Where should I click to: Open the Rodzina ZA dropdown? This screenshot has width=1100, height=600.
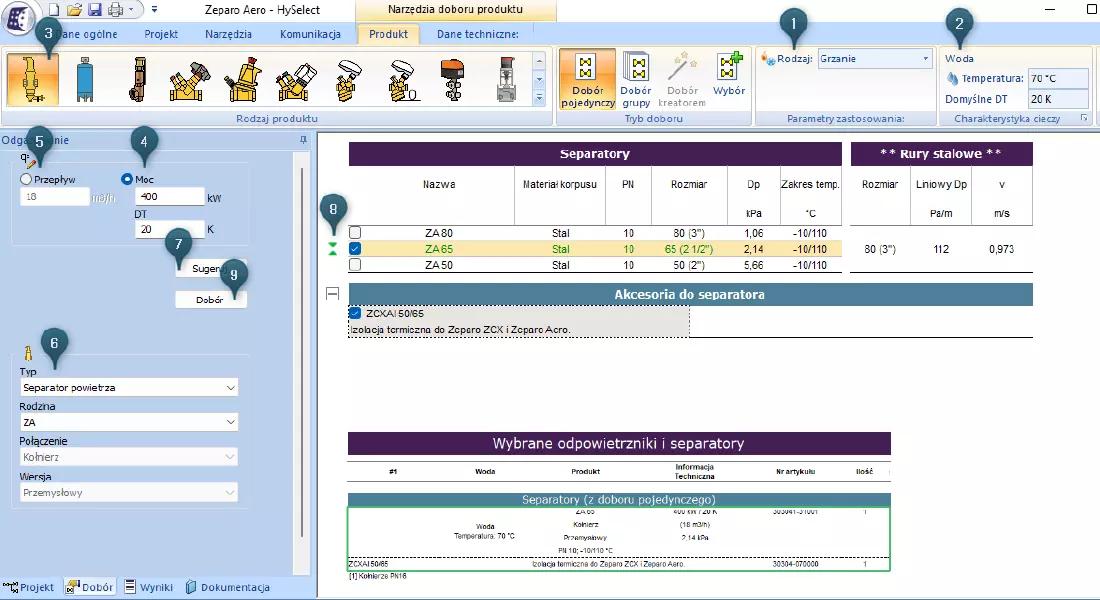(x=129, y=423)
